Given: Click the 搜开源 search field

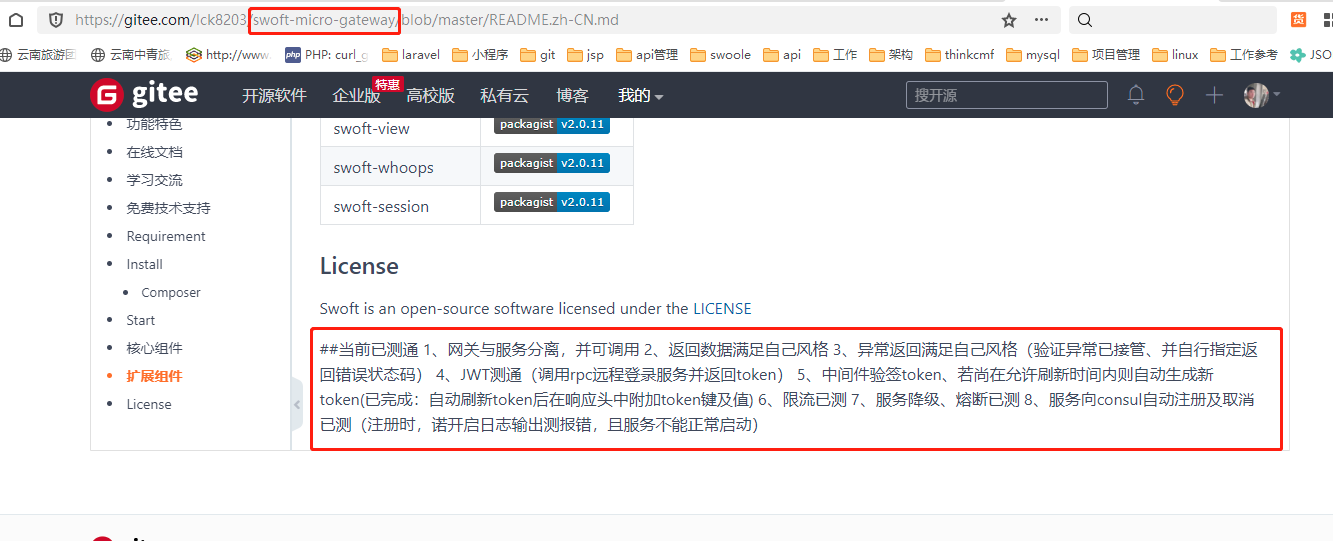Looking at the screenshot, I should 1007,95.
